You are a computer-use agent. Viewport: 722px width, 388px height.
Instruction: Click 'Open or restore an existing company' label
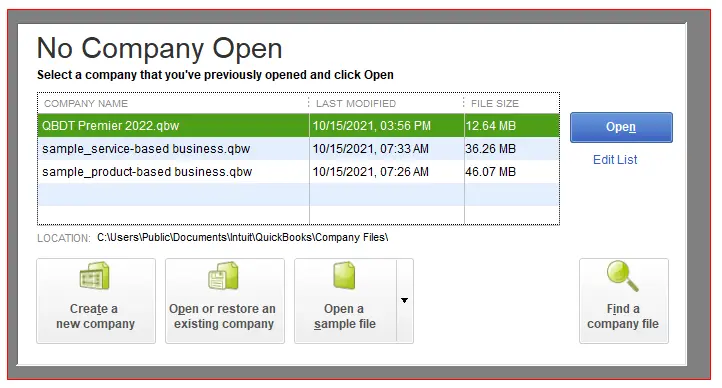point(223,316)
